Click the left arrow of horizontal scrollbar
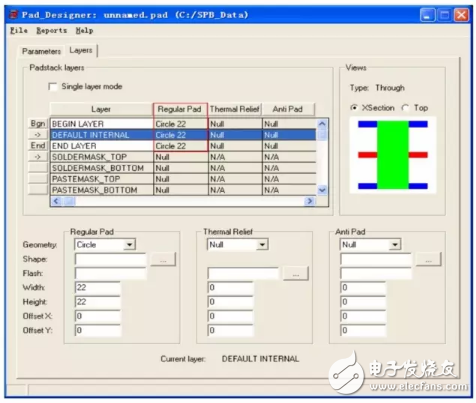This screenshot has height=403, width=476. tap(56, 201)
